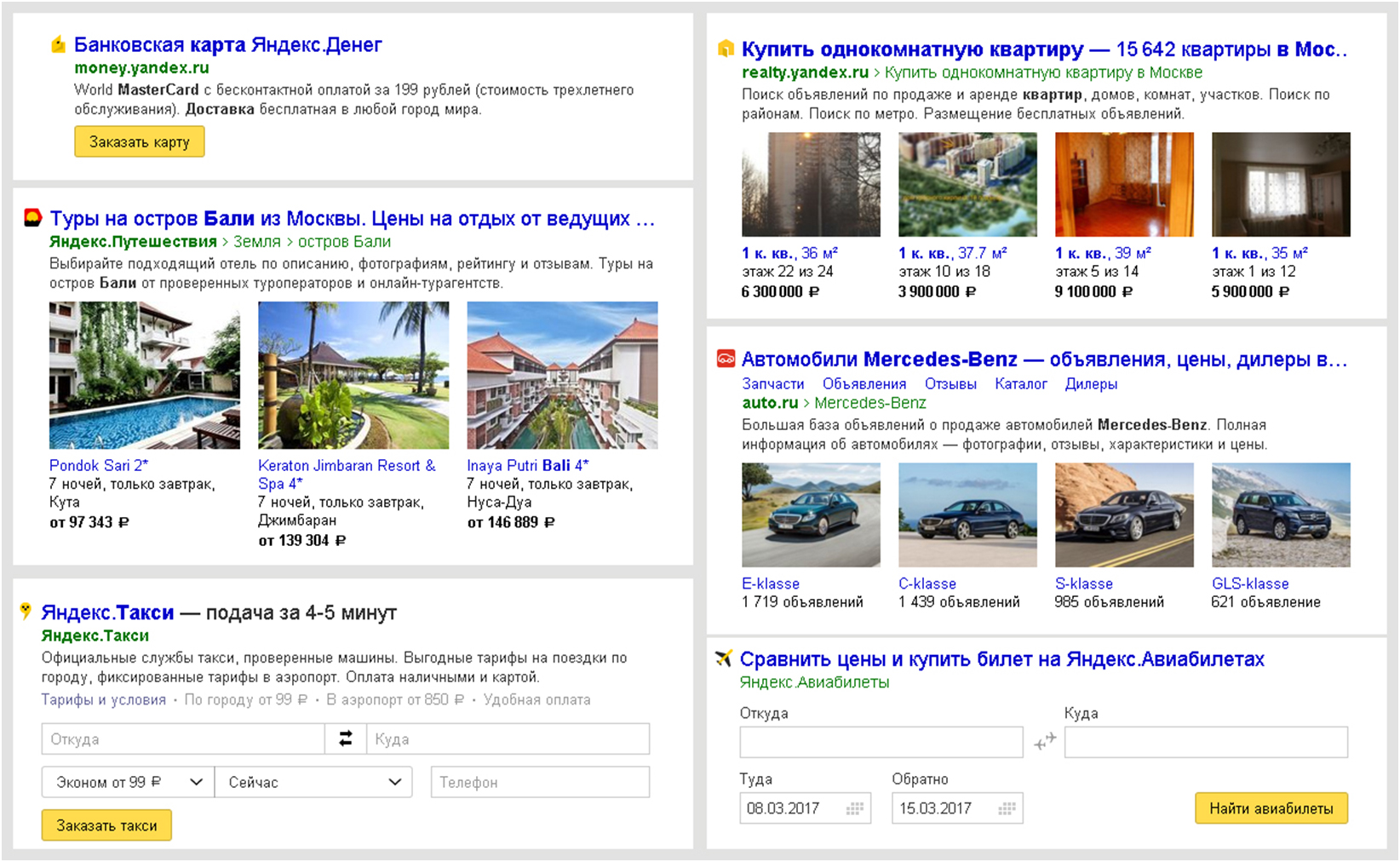Viewport: 1400px width, 862px height.
Task: Open E-klasse listings link
Action: tap(771, 583)
